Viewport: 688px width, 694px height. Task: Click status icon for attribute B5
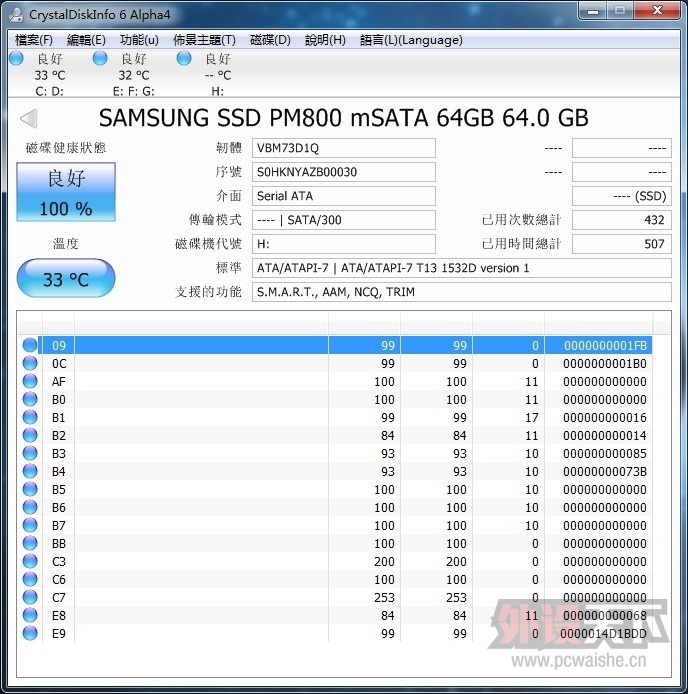(x=30, y=489)
